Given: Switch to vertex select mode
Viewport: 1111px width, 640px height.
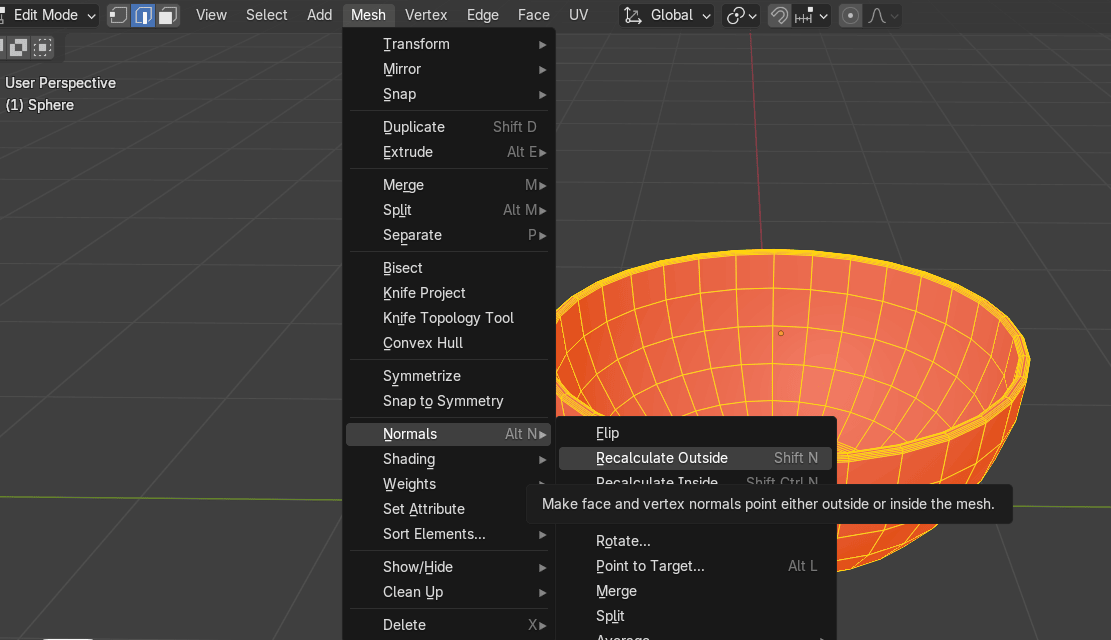Looking at the screenshot, I should [119, 15].
